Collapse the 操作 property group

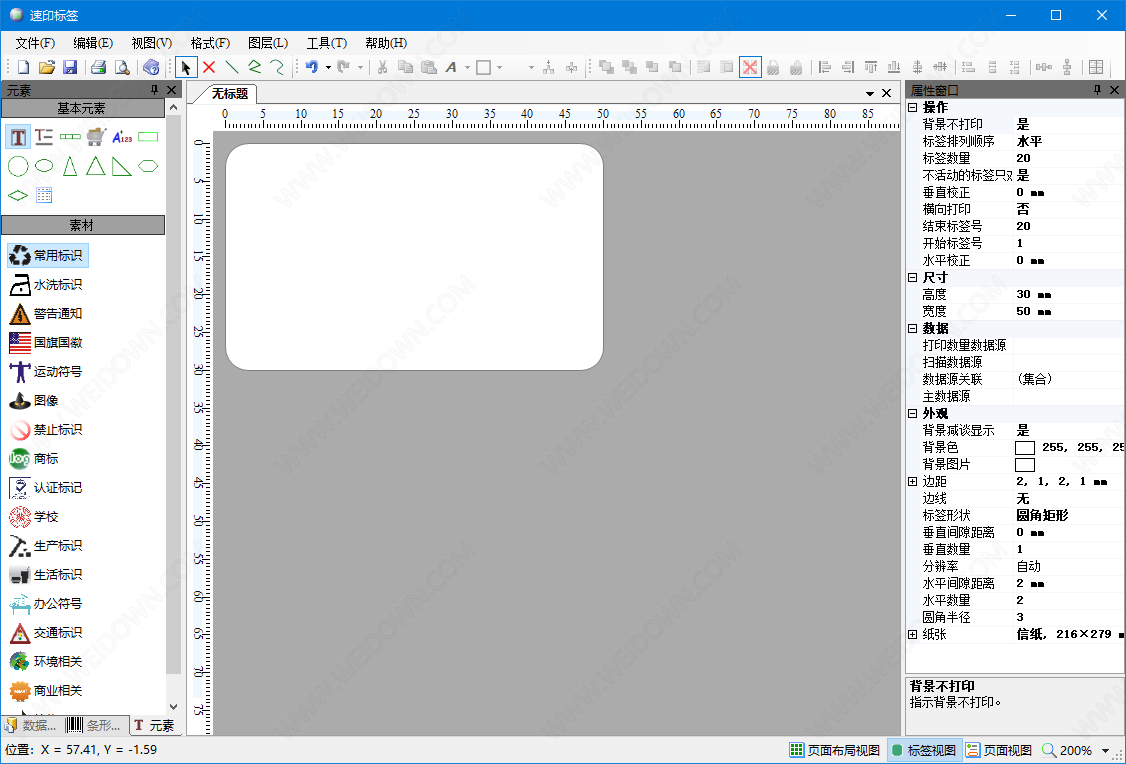click(x=912, y=107)
